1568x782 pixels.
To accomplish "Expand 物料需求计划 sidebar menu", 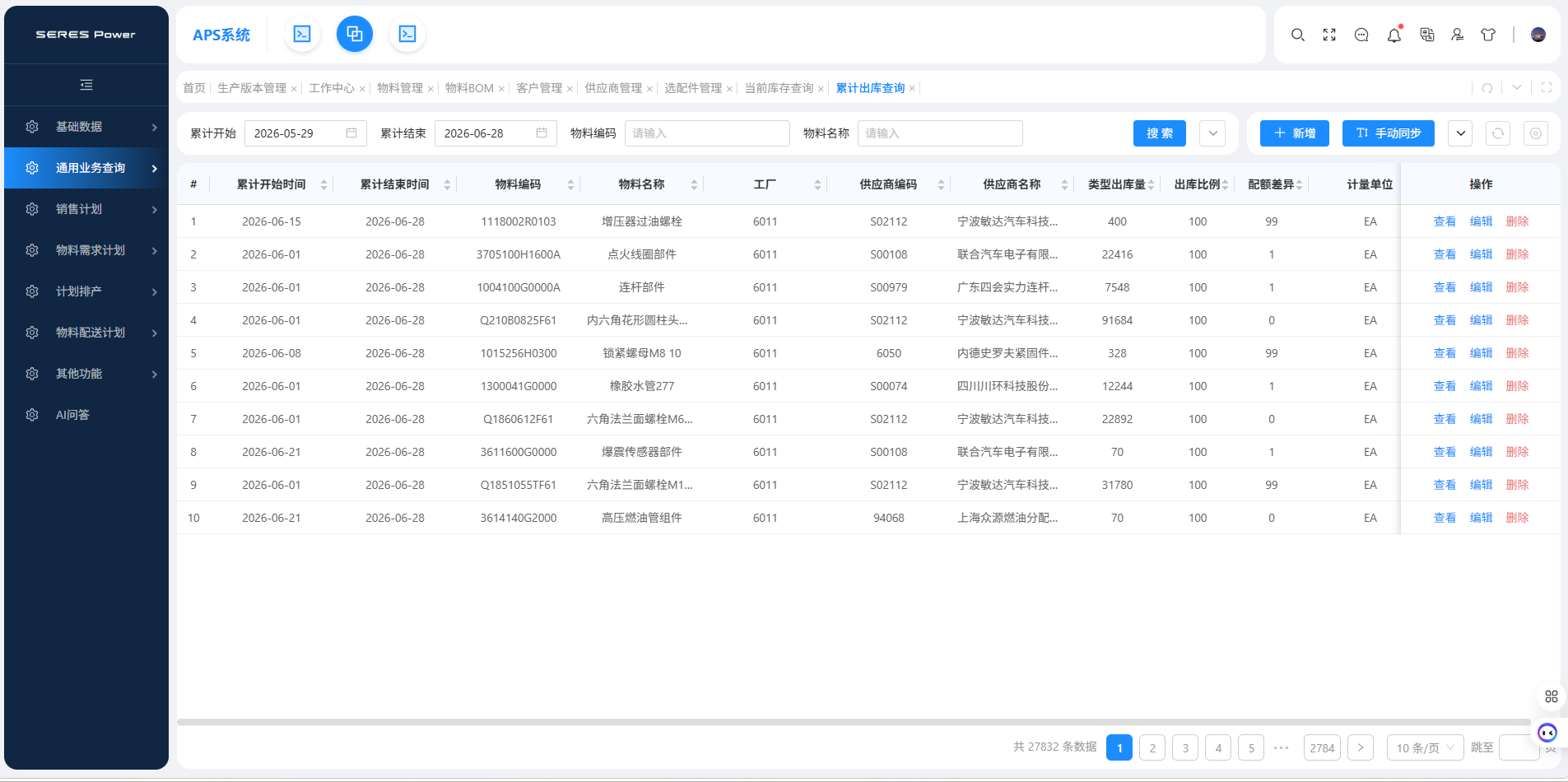I will click(86, 250).
